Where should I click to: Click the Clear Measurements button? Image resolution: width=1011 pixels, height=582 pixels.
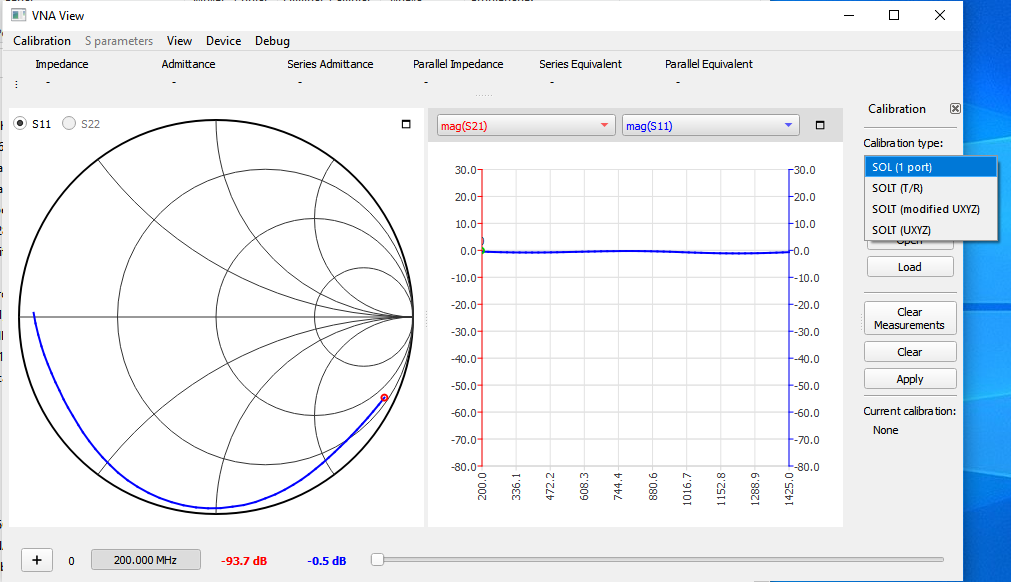click(910, 318)
